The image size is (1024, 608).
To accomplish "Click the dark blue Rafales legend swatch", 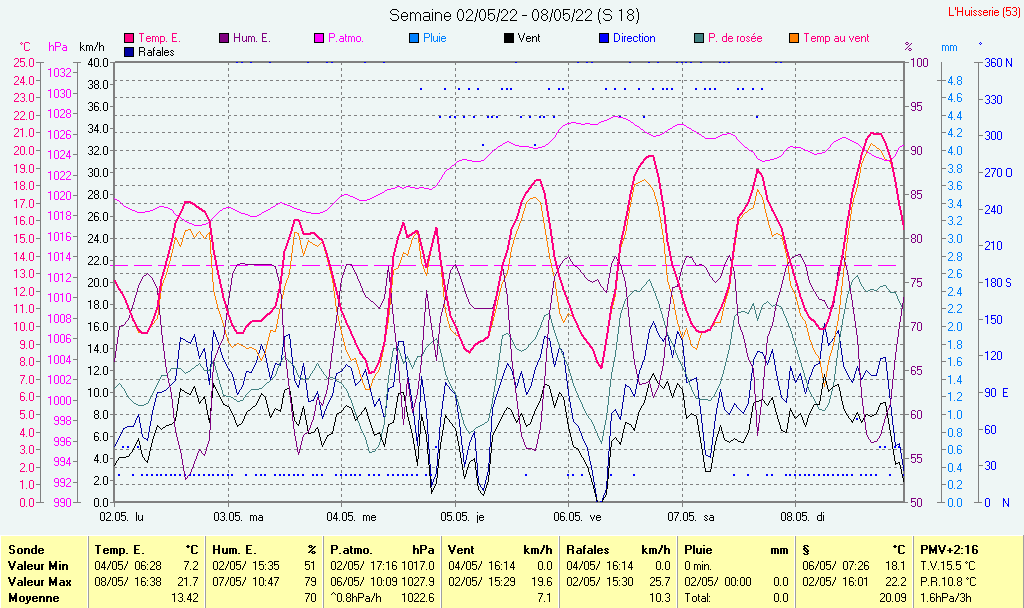I will (x=129, y=52).
